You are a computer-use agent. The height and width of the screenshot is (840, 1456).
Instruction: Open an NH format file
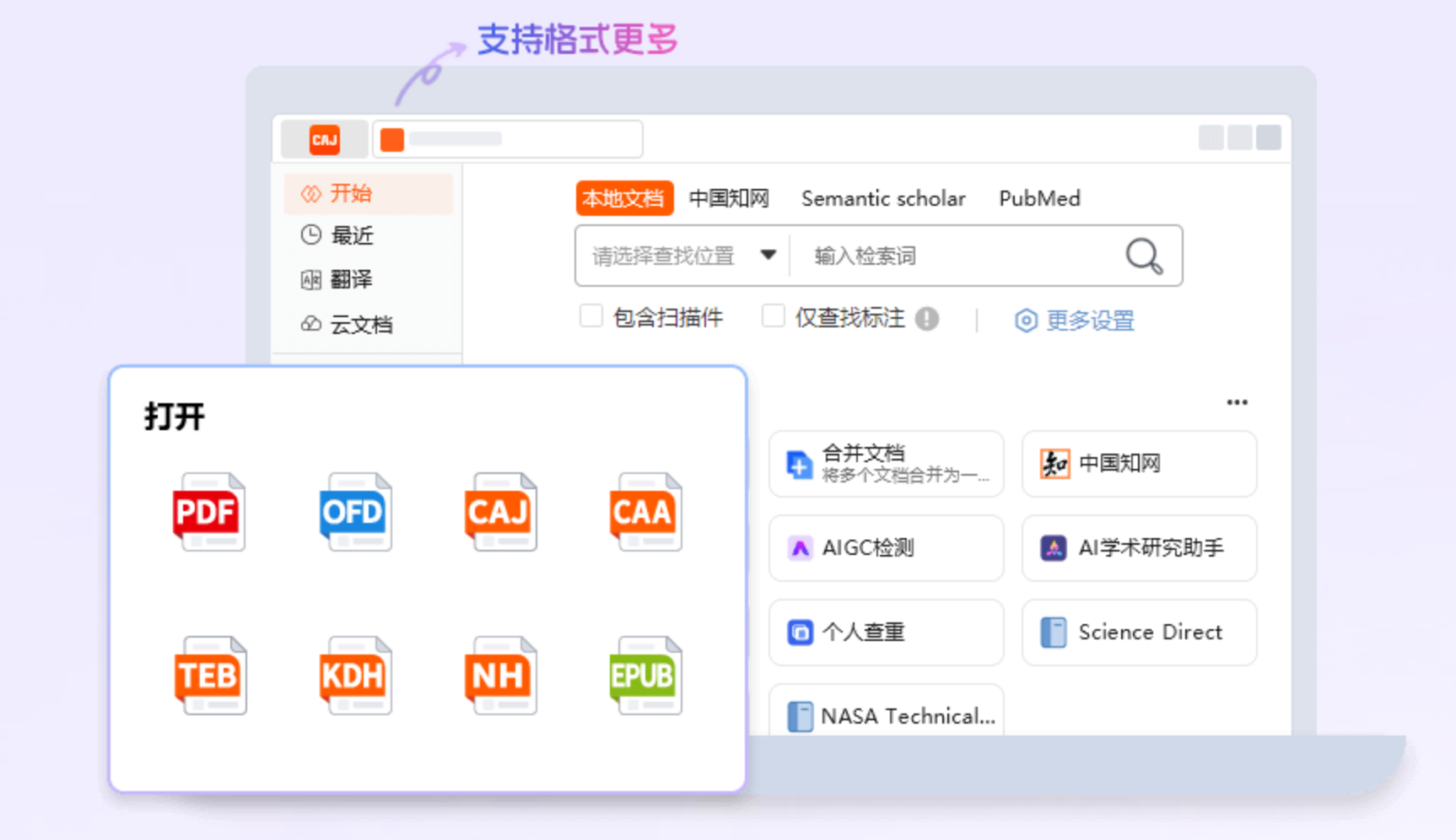click(x=500, y=676)
